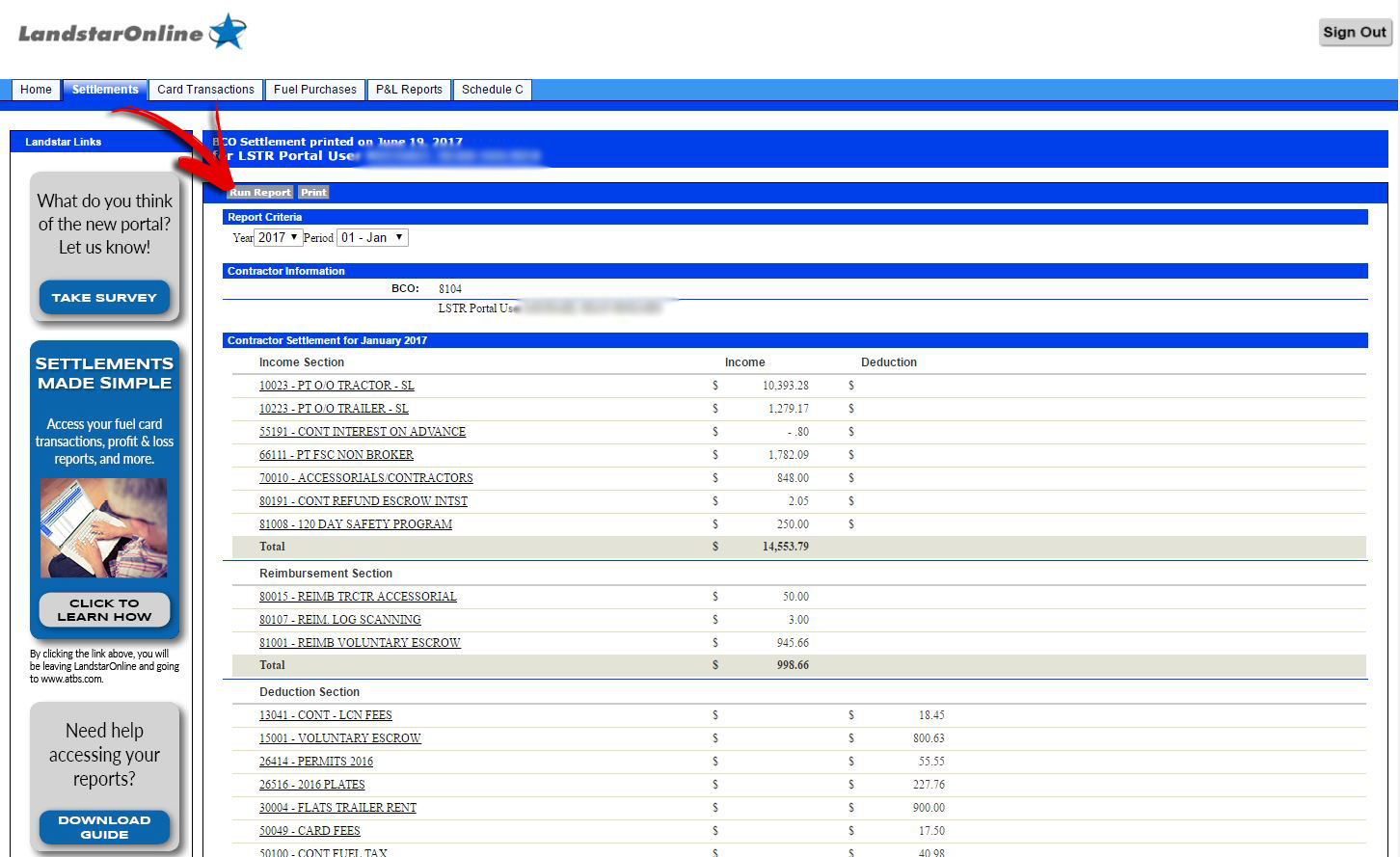
Task: Switch to Card Transactions tab
Action: coord(205,90)
